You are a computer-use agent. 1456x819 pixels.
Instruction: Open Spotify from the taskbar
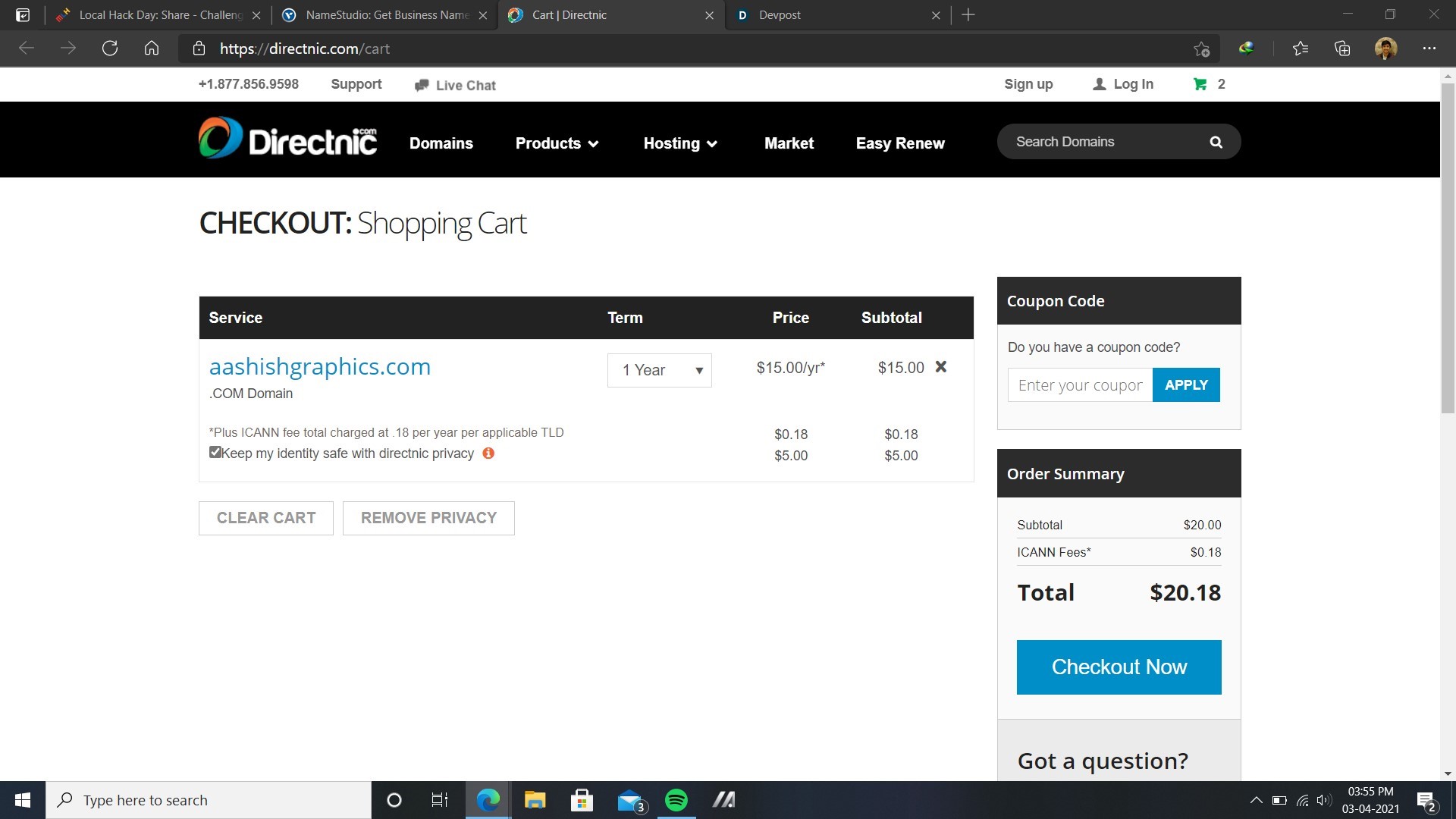(676, 800)
